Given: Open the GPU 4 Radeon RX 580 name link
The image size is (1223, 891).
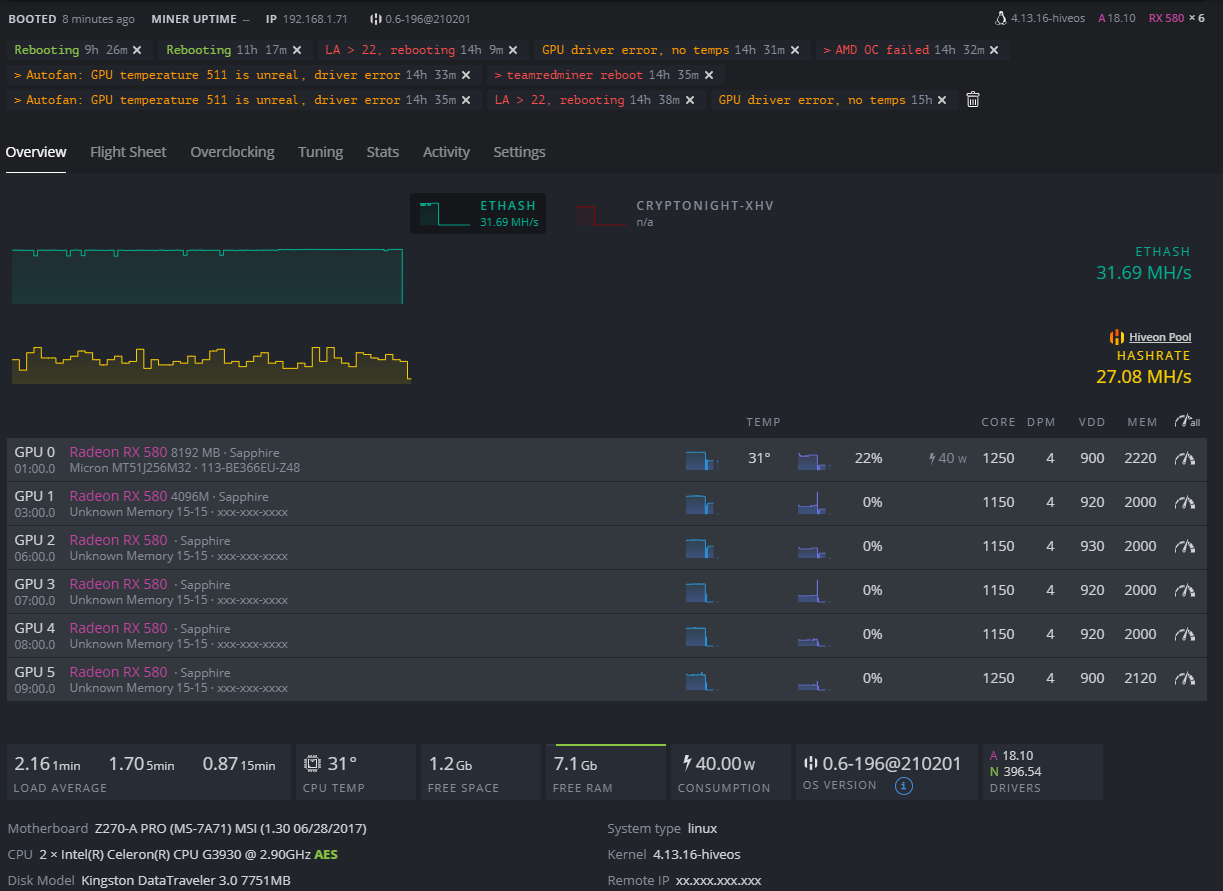Looking at the screenshot, I should [118, 628].
